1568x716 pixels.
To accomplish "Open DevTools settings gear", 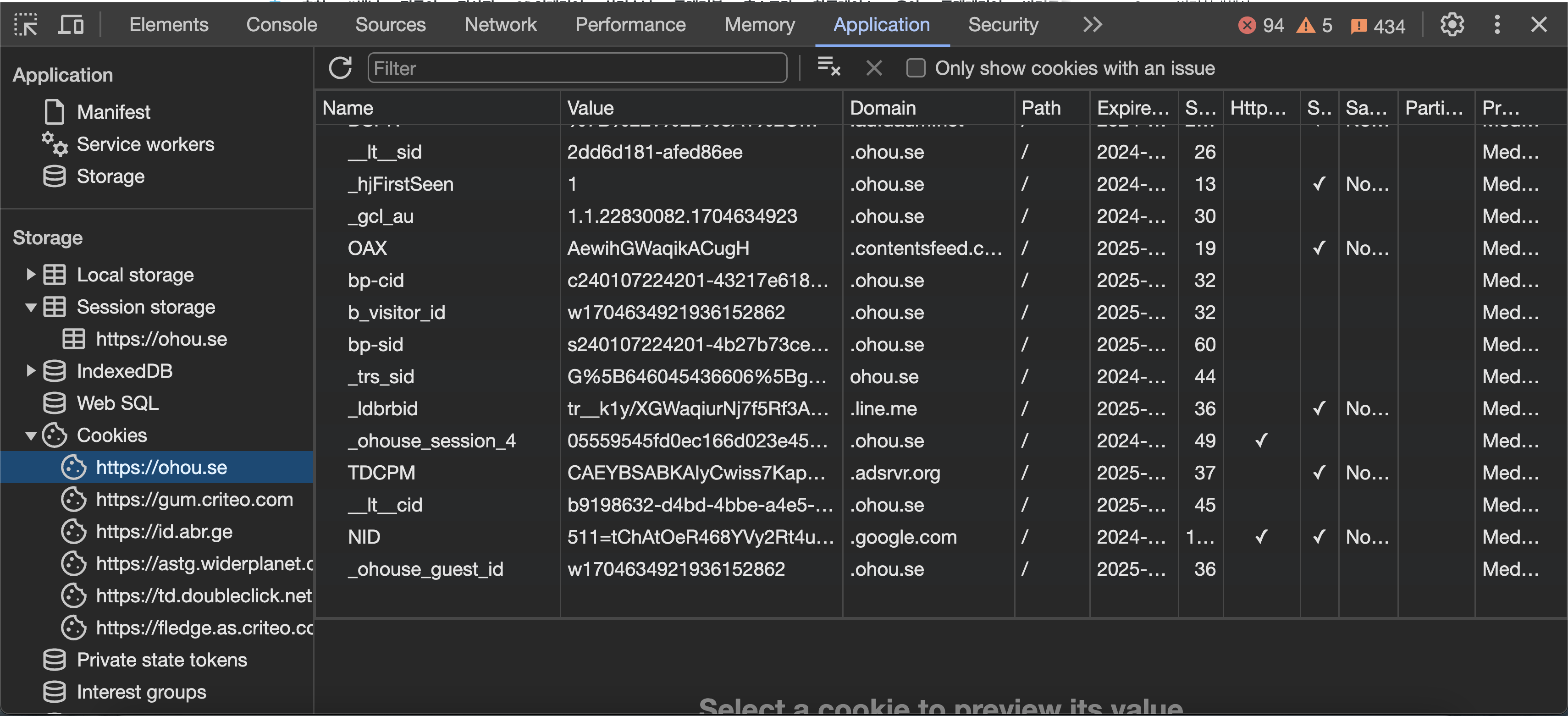I will (x=1452, y=25).
